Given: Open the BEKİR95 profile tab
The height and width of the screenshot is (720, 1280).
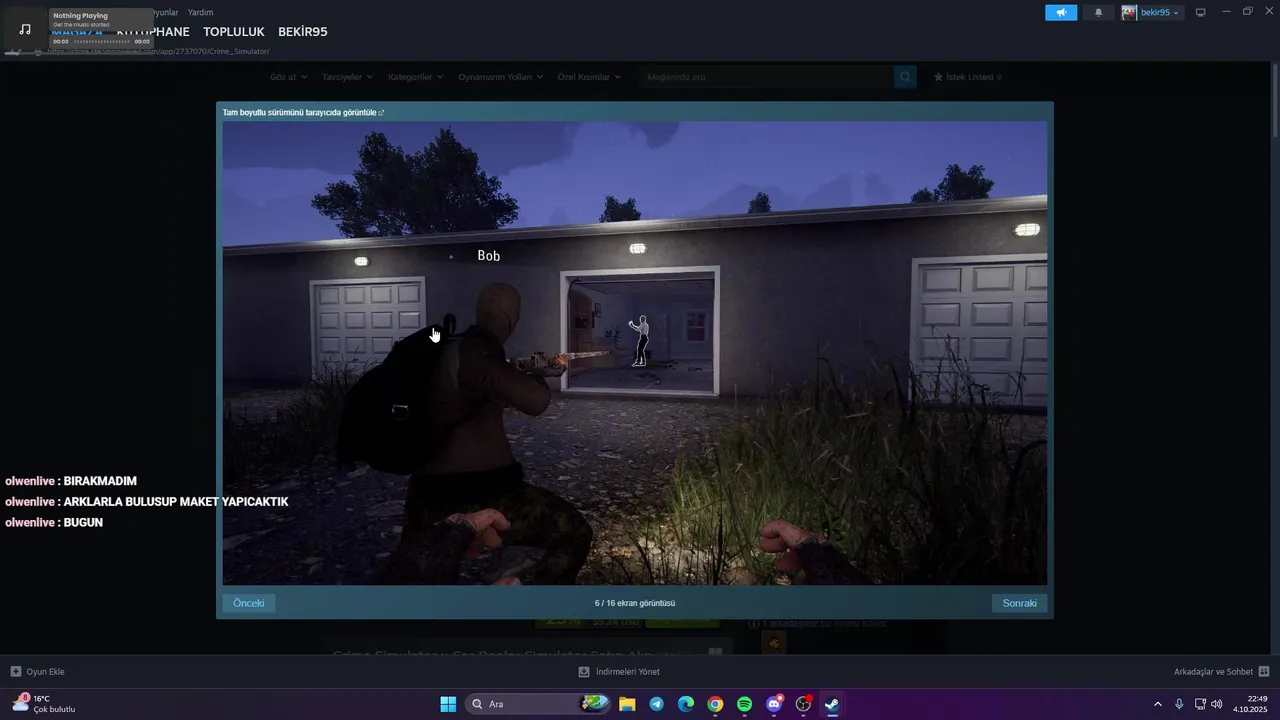Looking at the screenshot, I should (303, 32).
